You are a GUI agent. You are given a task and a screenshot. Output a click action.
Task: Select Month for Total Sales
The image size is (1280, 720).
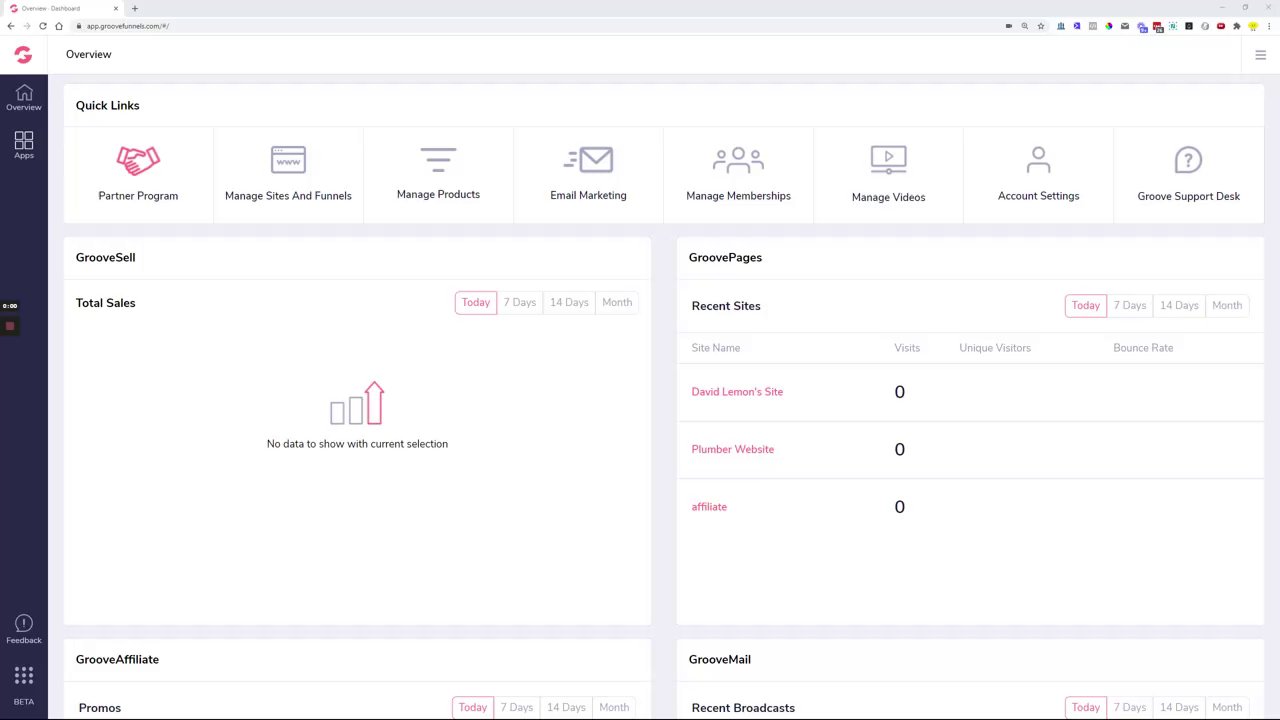point(617,302)
